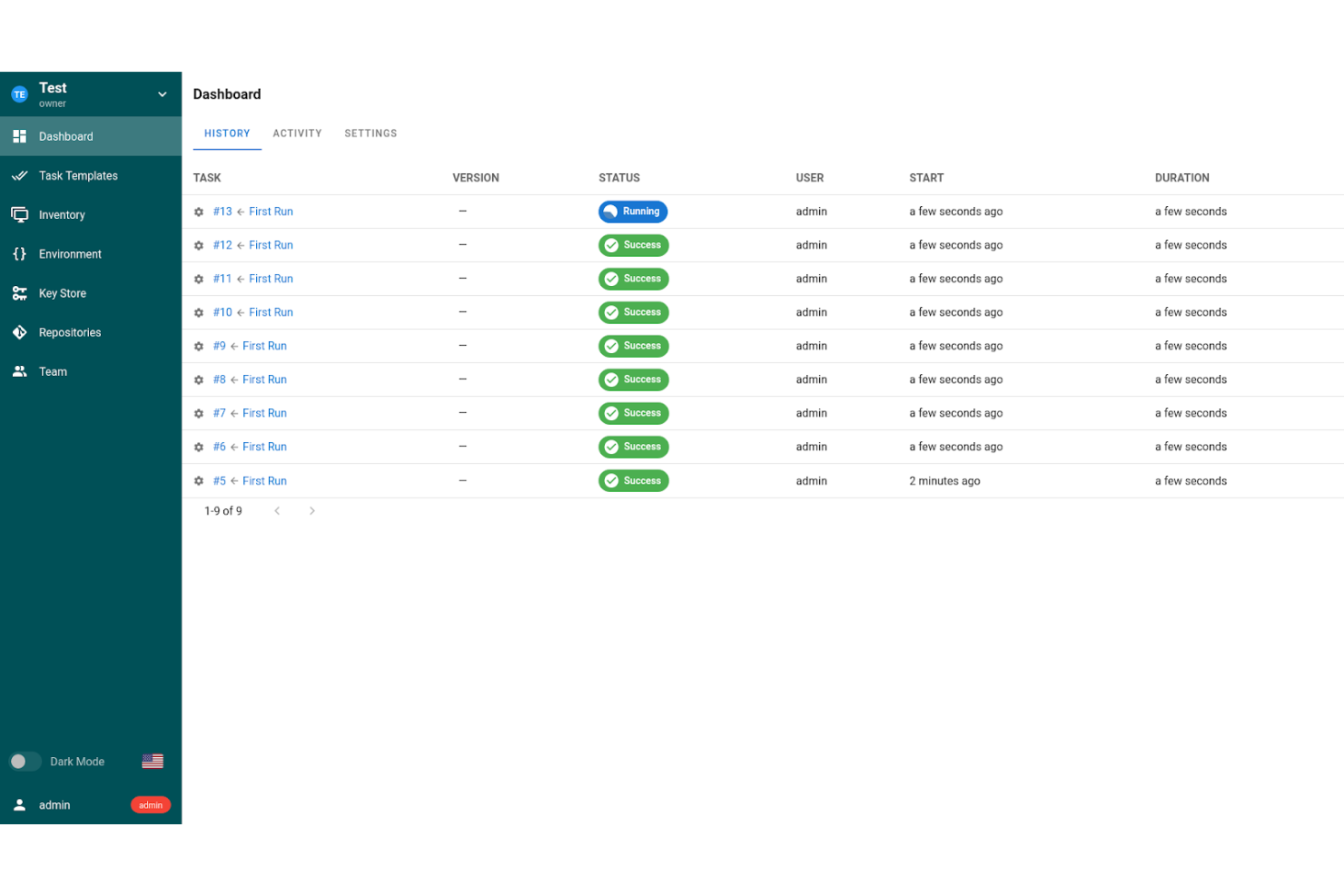Screen dimensions: 1344x896
Task: Click the US flag language selector
Action: point(152,761)
